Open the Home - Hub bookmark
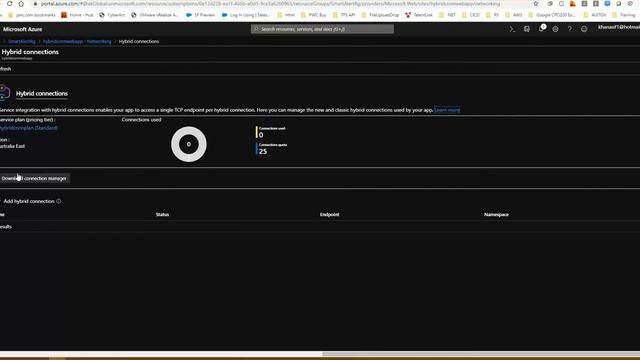This screenshot has height=360, width=640. (77, 15)
